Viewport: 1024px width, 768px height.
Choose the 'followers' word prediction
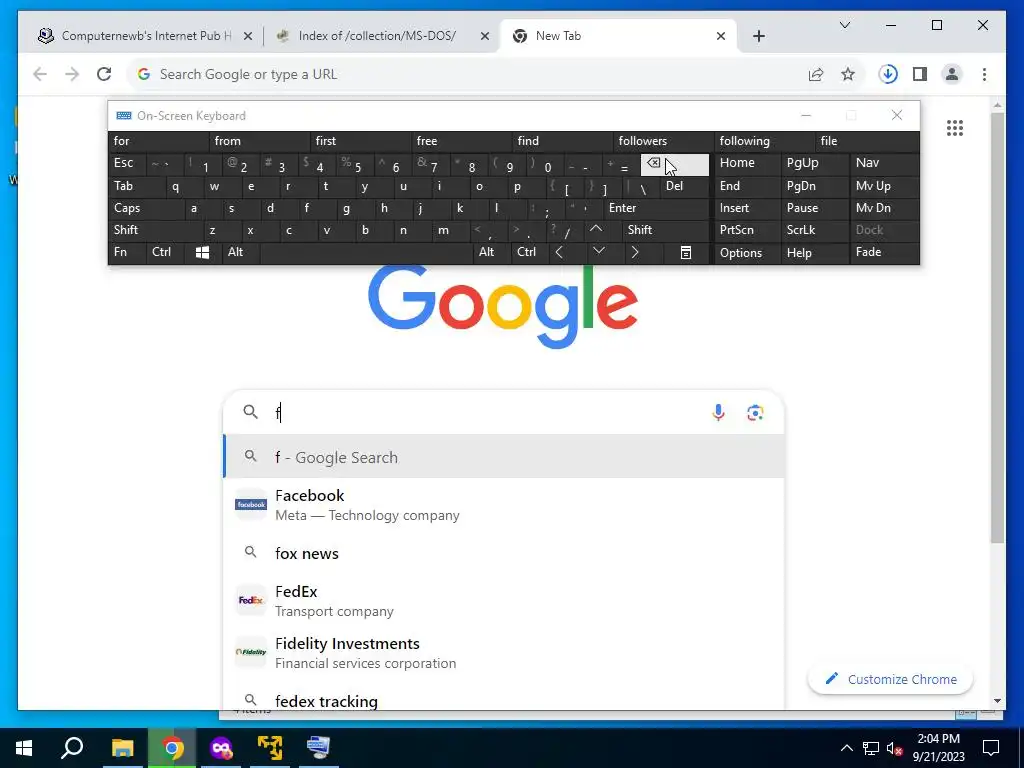point(664,141)
